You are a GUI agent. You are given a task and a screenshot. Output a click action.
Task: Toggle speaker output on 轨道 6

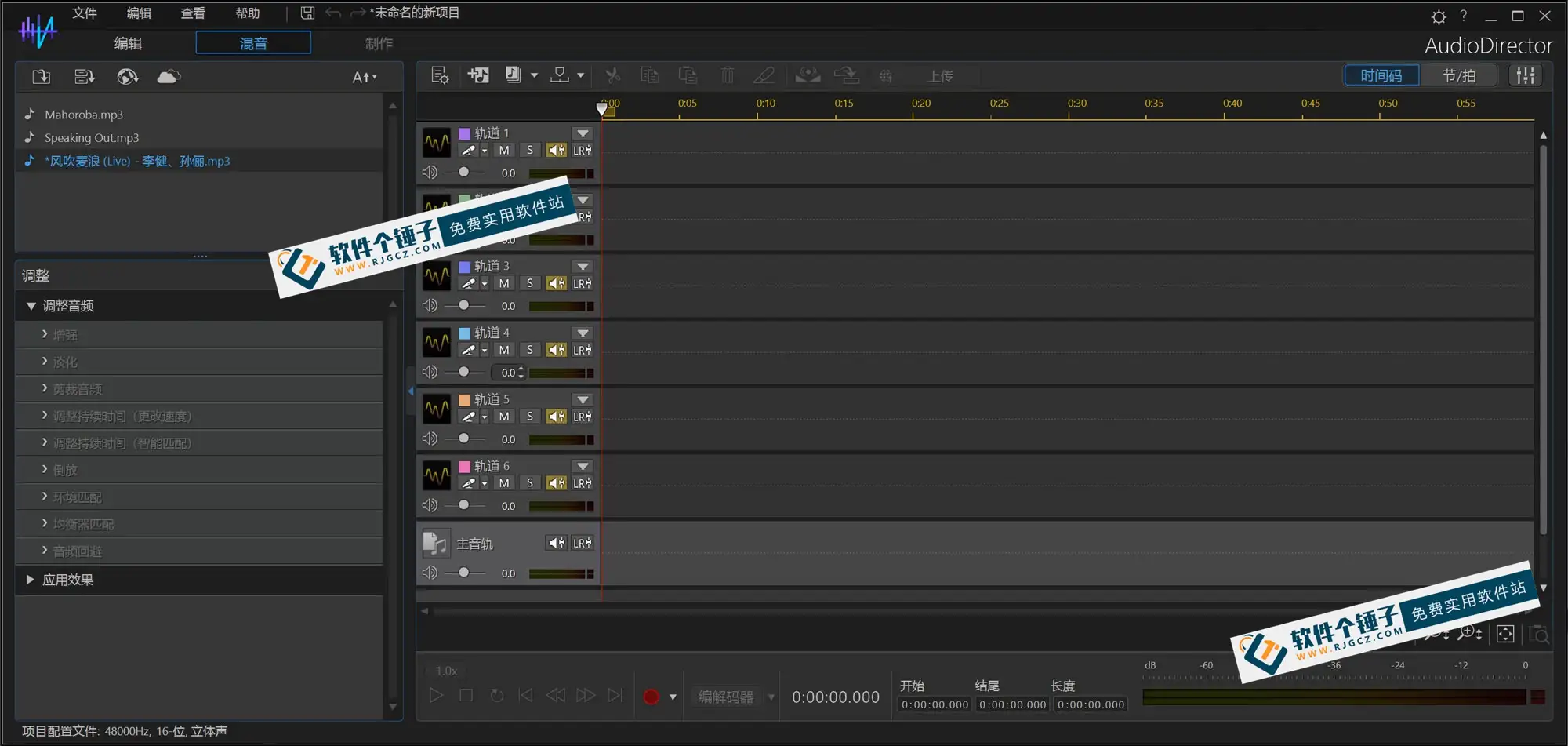pos(556,482)
